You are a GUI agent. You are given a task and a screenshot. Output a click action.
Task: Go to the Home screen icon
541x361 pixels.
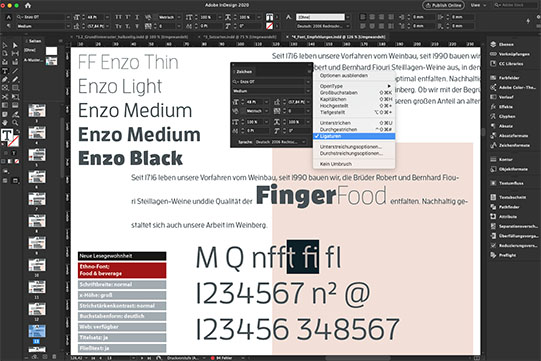point(28,5)
